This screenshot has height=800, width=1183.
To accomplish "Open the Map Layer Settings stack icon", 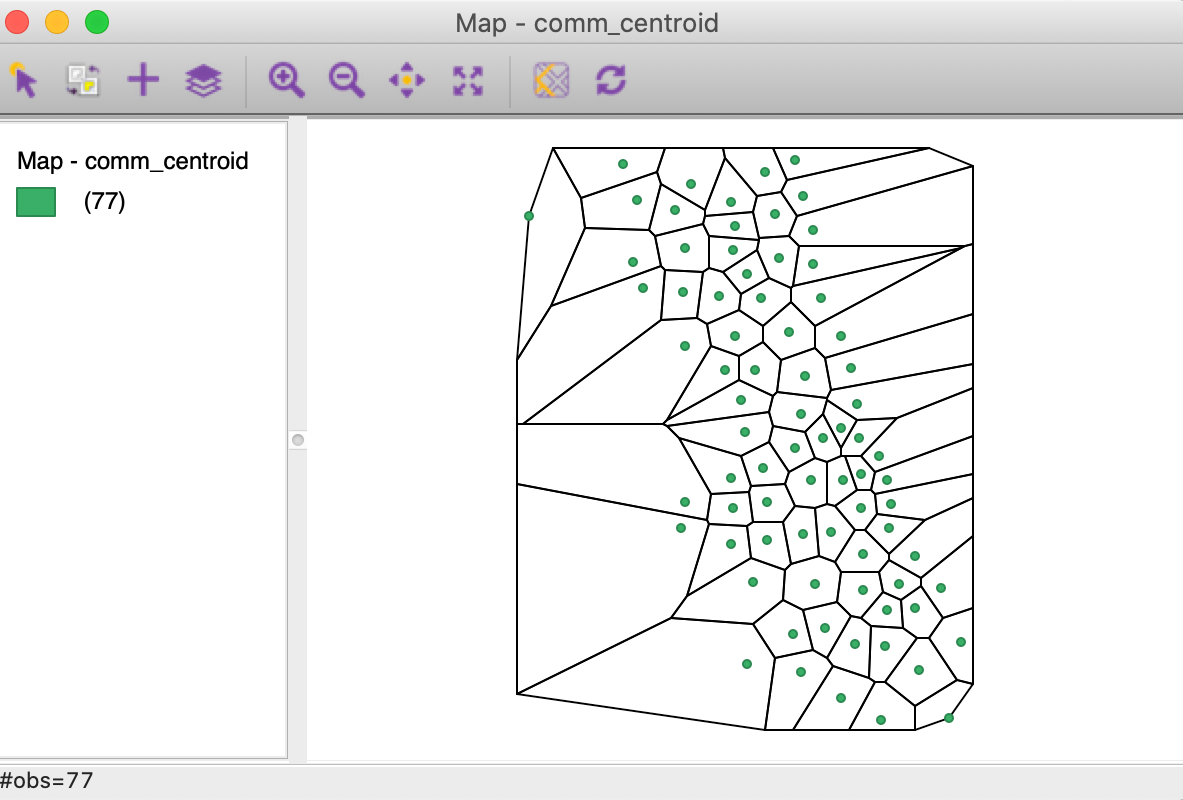I will [x=204, y=80].
